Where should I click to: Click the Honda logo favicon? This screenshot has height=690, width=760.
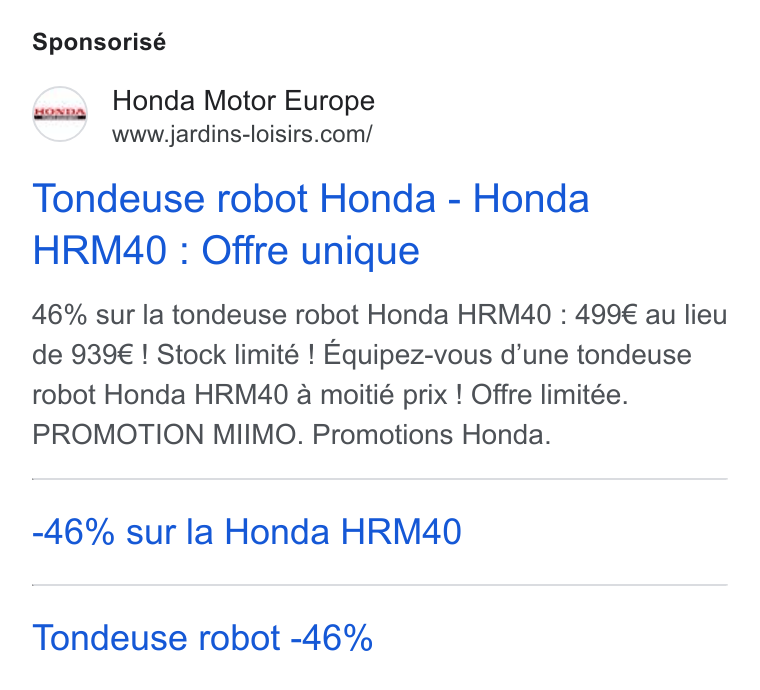click(x=60, y=114)
